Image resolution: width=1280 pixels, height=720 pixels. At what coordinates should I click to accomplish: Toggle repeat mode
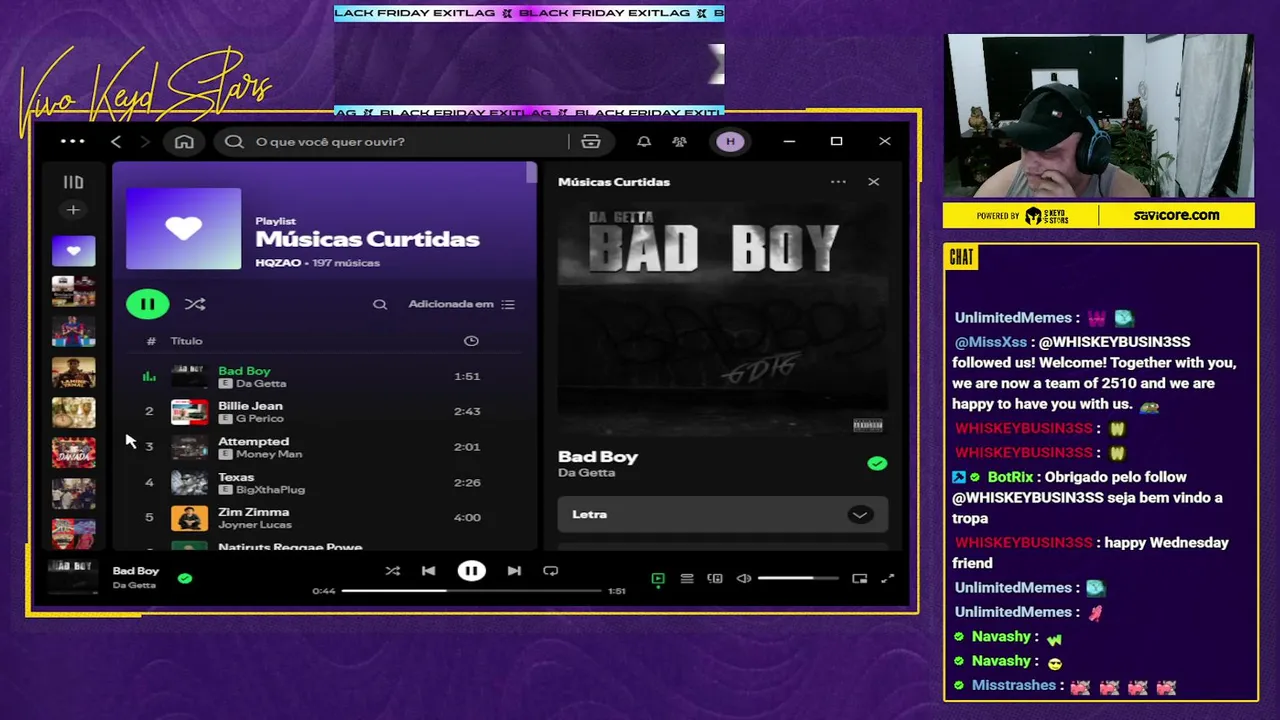click(550, 571)
